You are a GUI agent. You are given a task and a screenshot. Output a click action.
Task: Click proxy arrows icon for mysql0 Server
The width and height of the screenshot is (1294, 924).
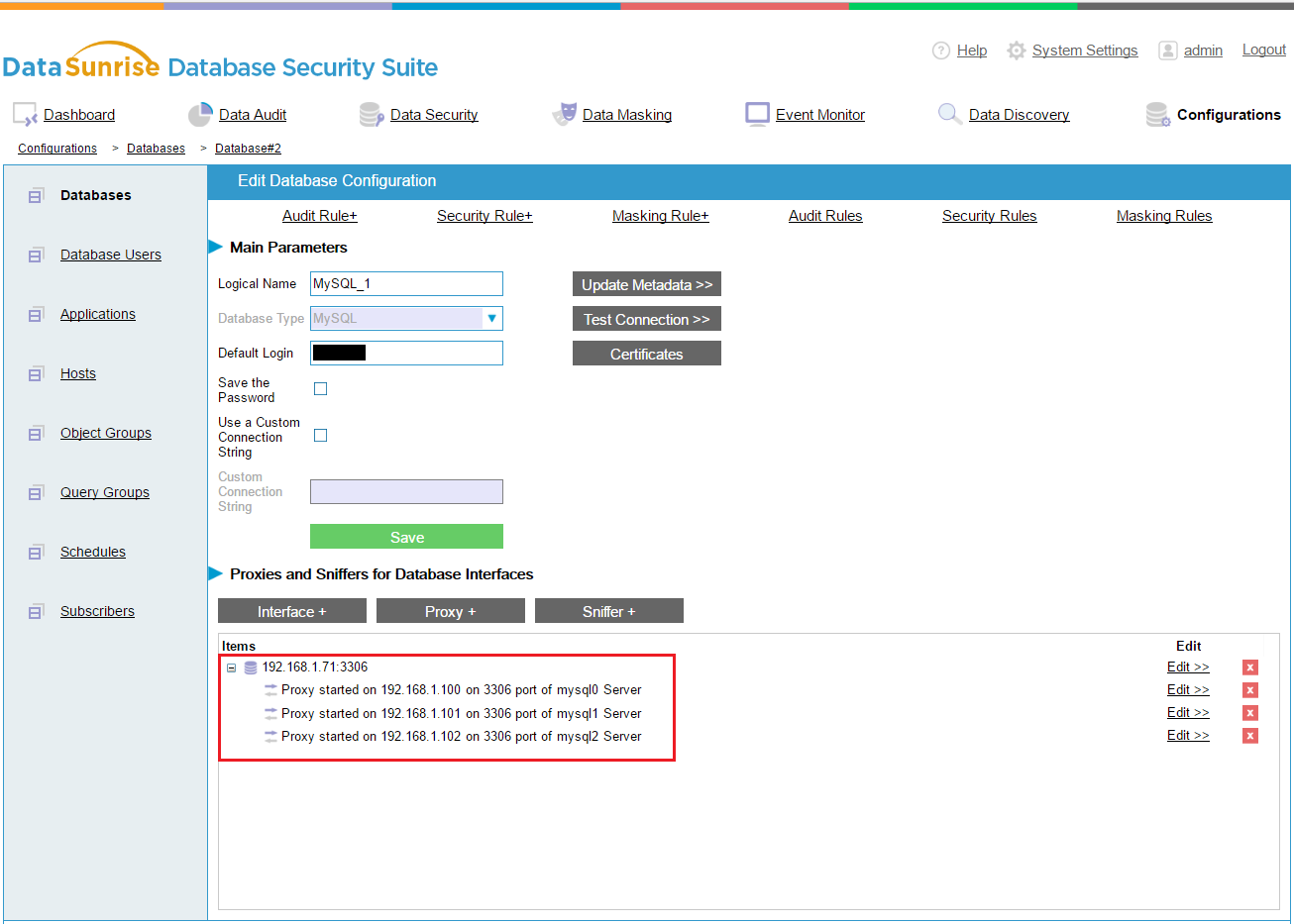coord(270,689)
